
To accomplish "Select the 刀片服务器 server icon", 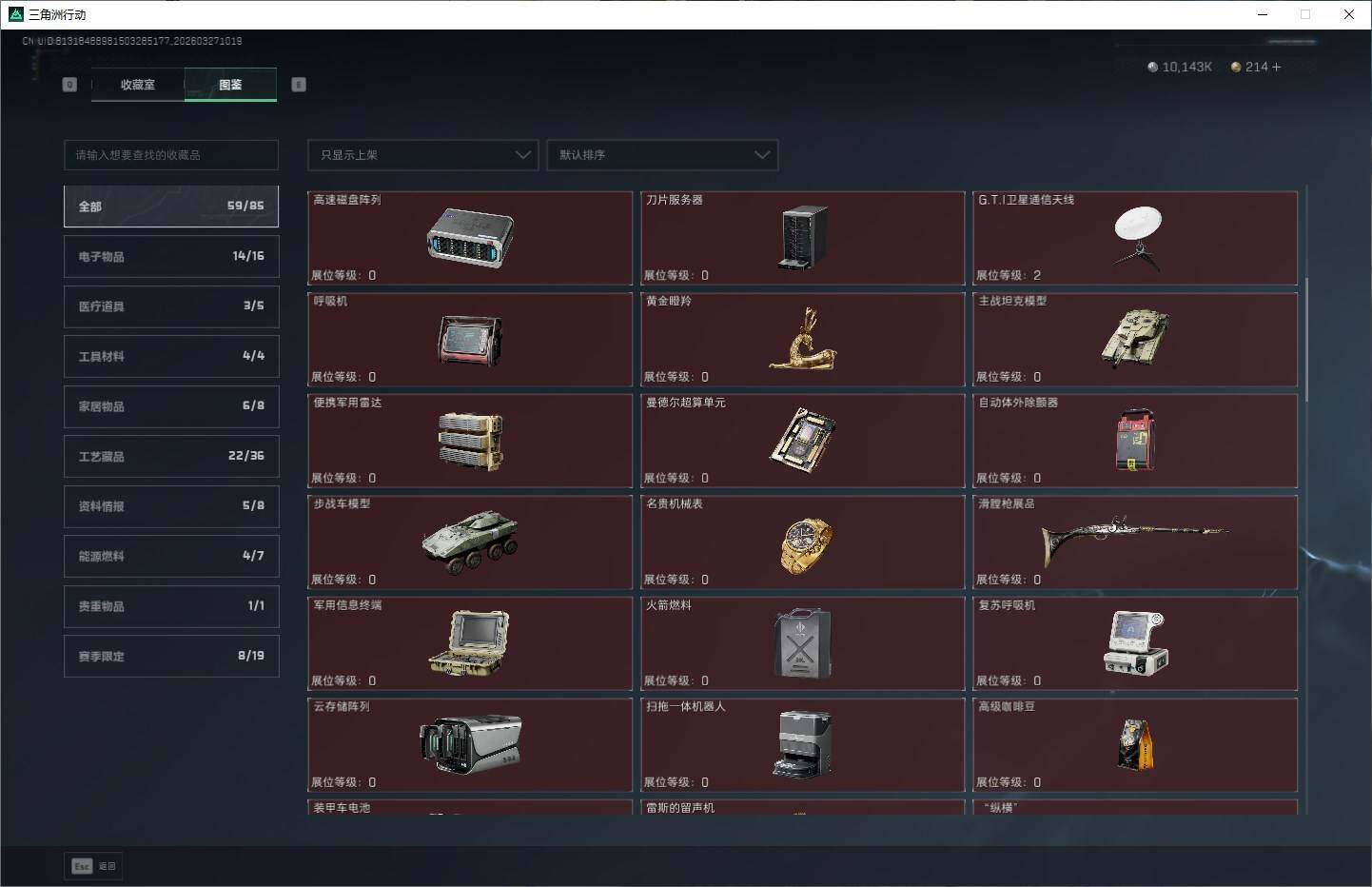I will [803, 238].
